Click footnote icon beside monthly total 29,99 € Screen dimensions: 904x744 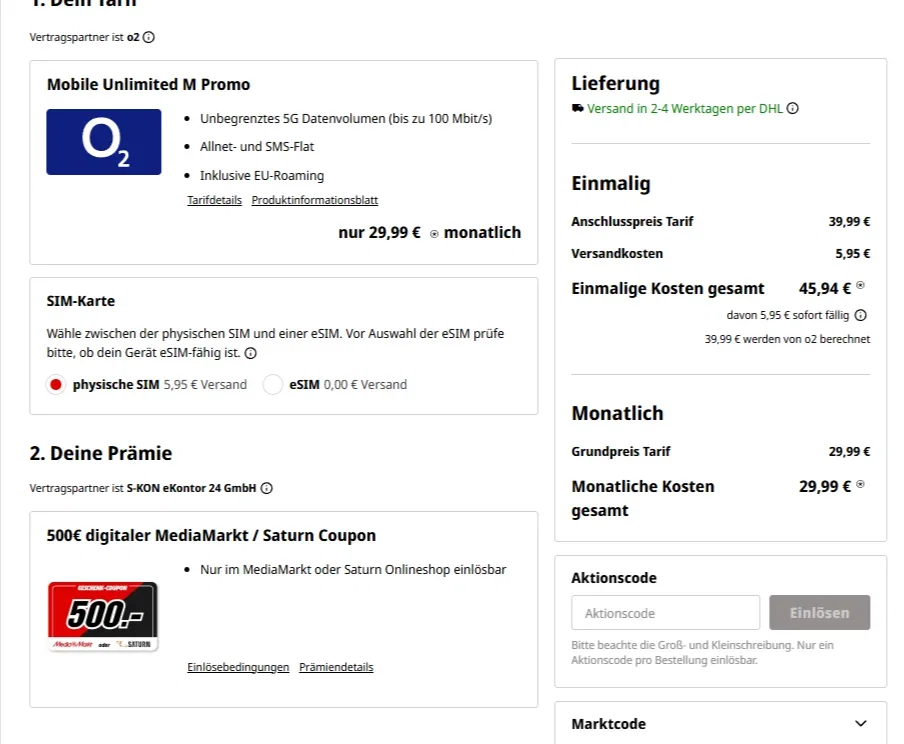tap(860, 484)
